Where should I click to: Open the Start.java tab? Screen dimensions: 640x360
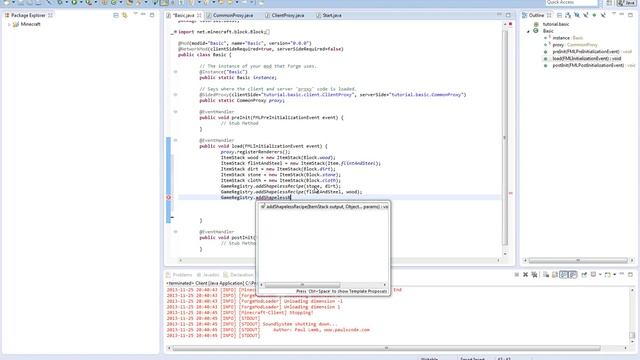(329, 16)
